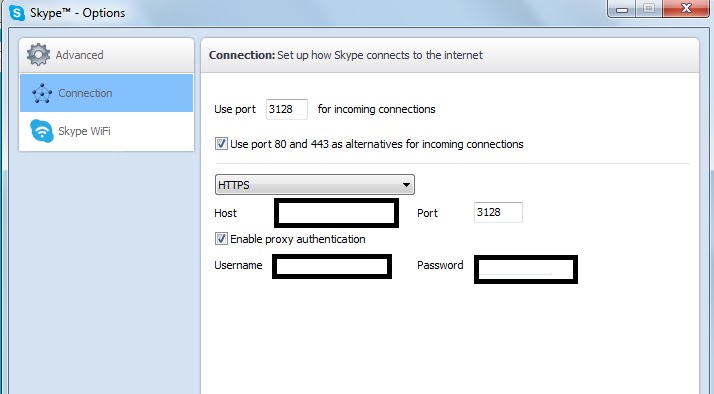Image resolution: width=714 pixels, height=394 pixels.
Task: Click the Connection heading text
Action: [242, 55]
